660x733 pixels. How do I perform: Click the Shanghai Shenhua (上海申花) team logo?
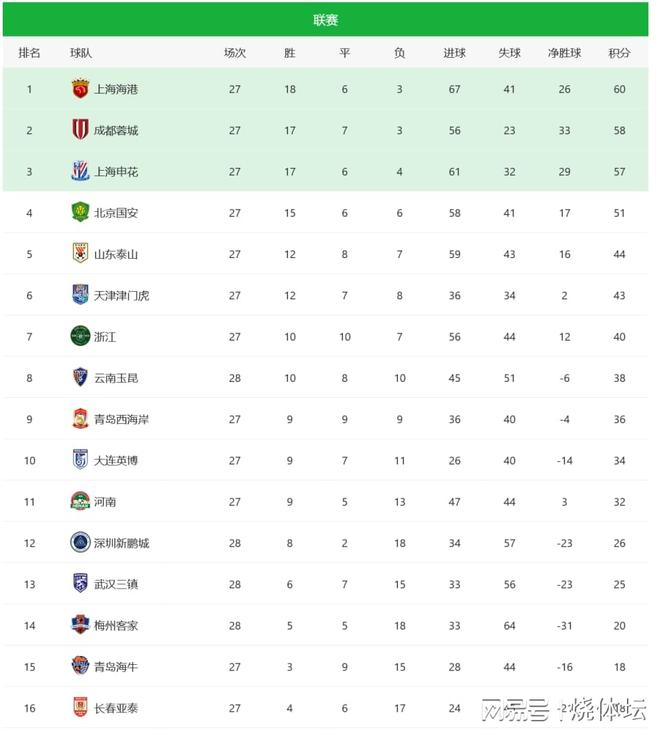tap(80, 171)
